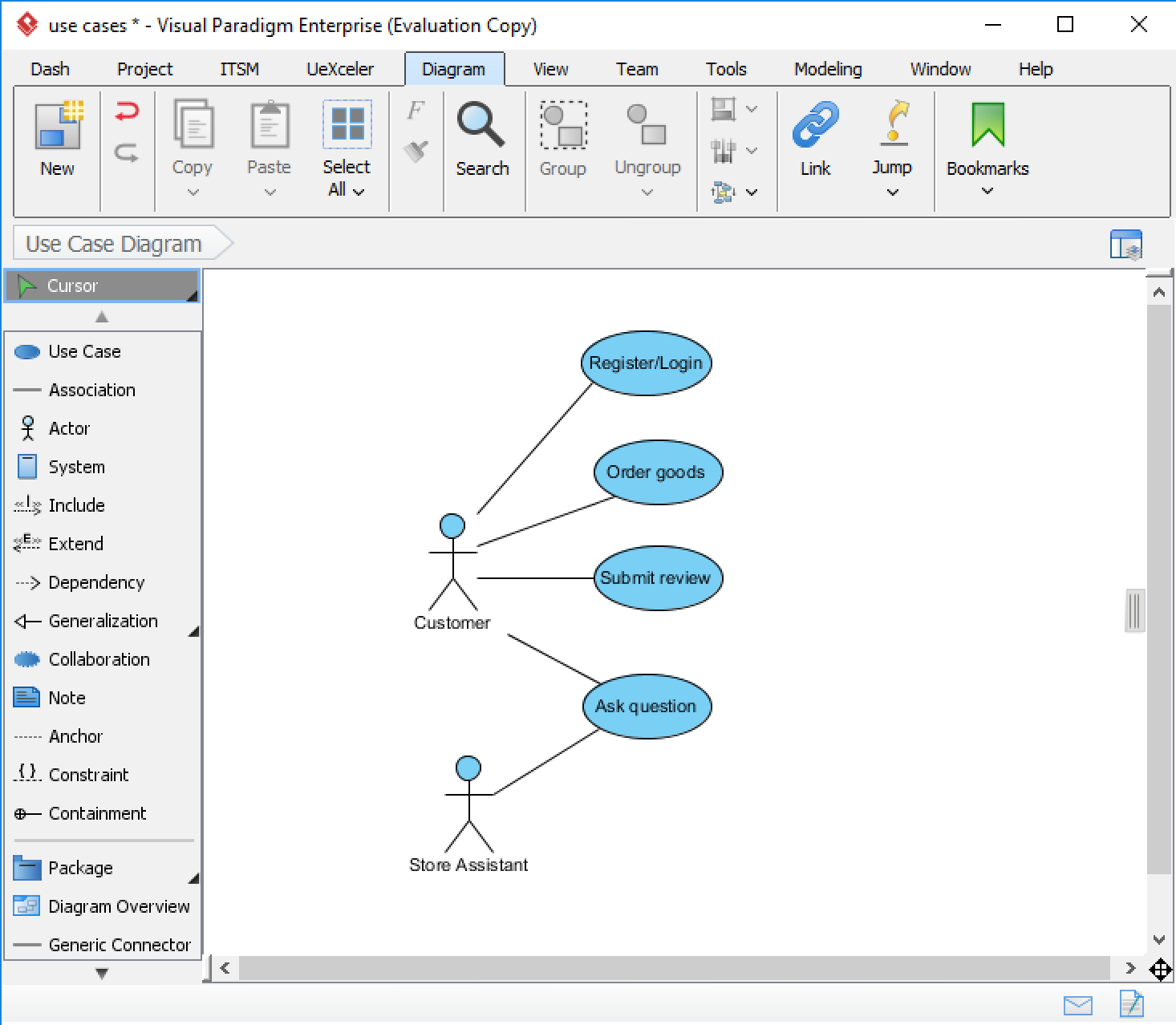Select the Actor tool in palette
This screenshot has height=1025, width=1176.
coord(68,428)
